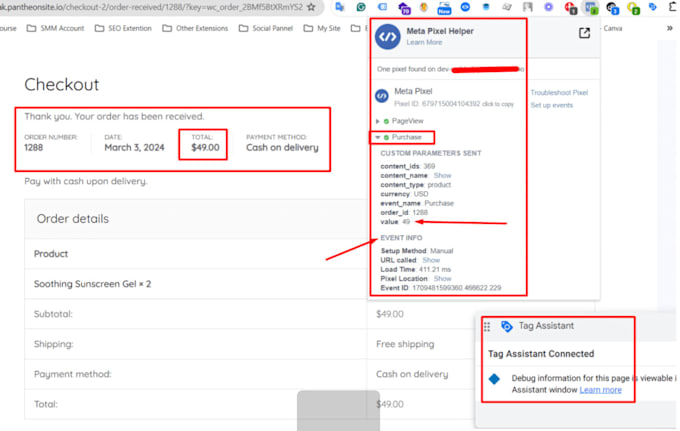Screen dimensions: 680x431
Task: Show the Pixel Location value
Action: pos(442,279)
